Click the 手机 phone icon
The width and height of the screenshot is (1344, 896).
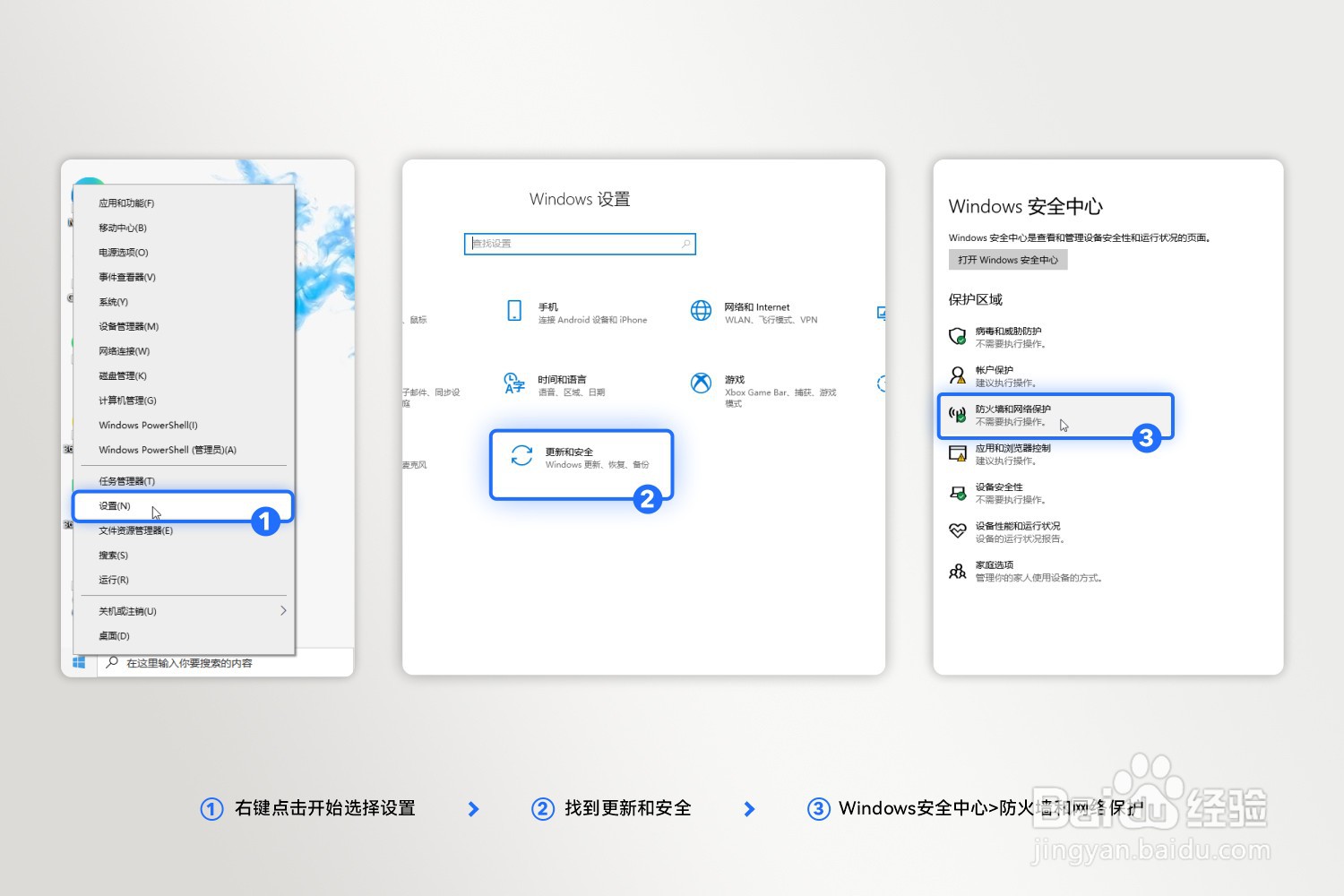point(514,311)
